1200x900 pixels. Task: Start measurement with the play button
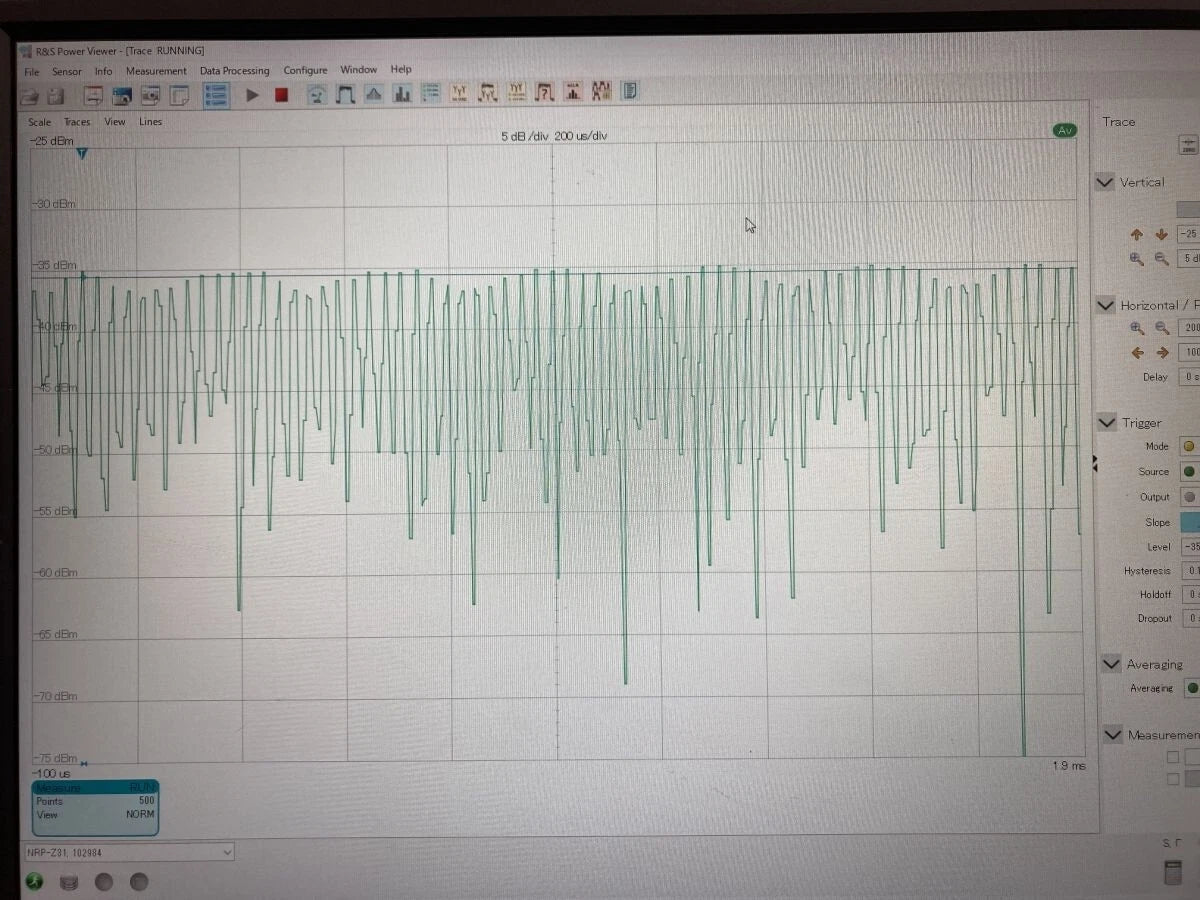[252, 95]
